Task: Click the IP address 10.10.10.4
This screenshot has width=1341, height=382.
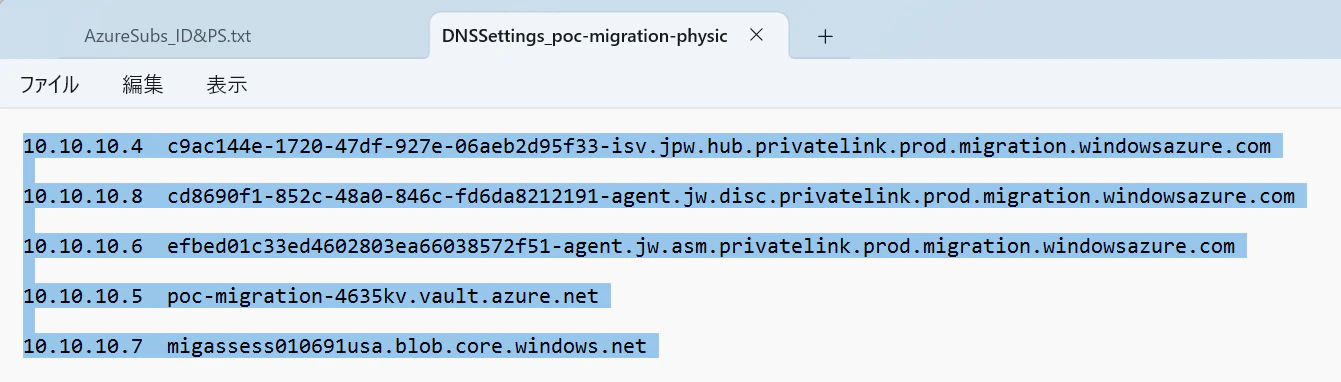Action: coord(83,147)
